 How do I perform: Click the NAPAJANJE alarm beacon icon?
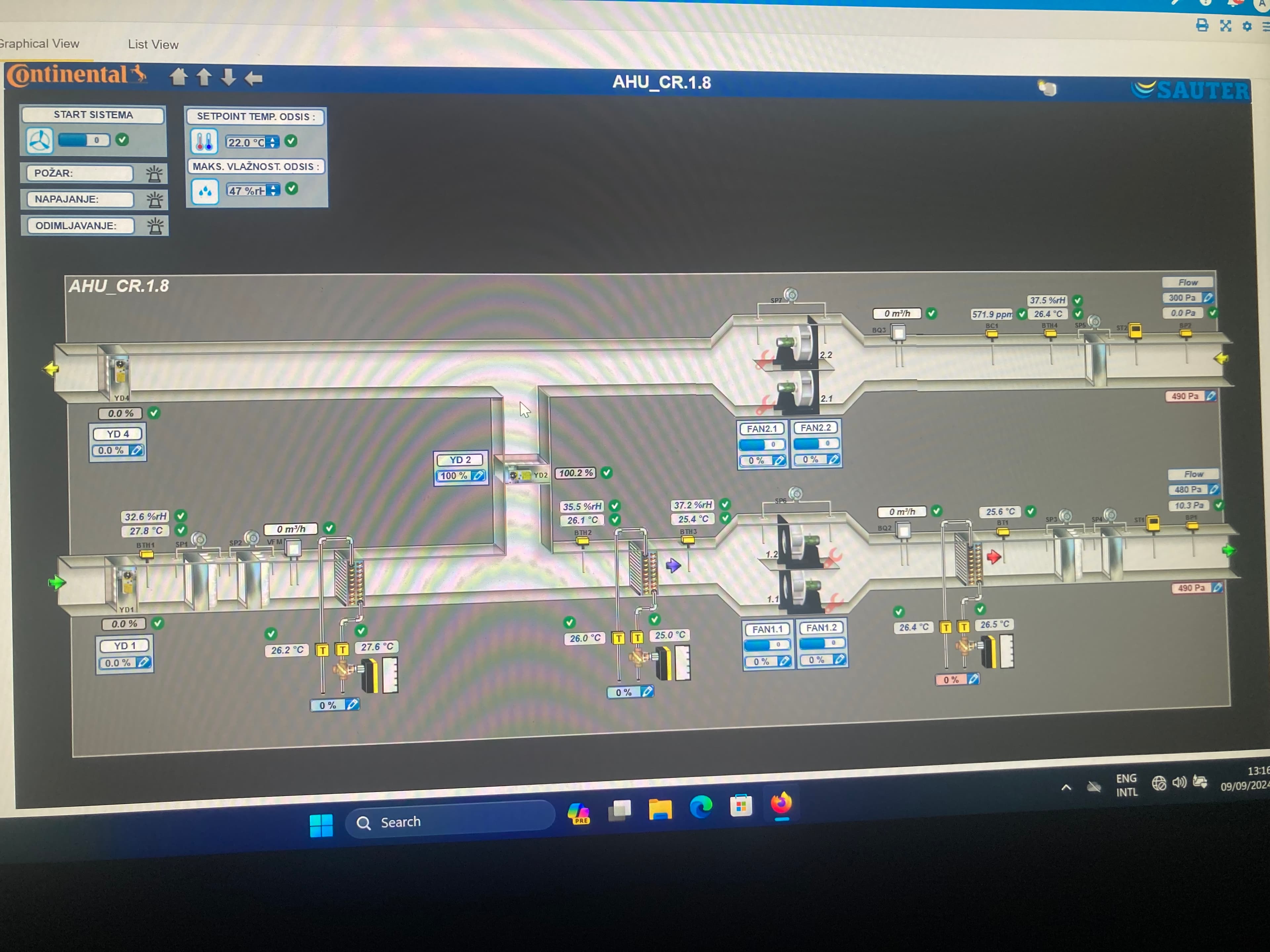pyautogui.click(x=154, y=200)
